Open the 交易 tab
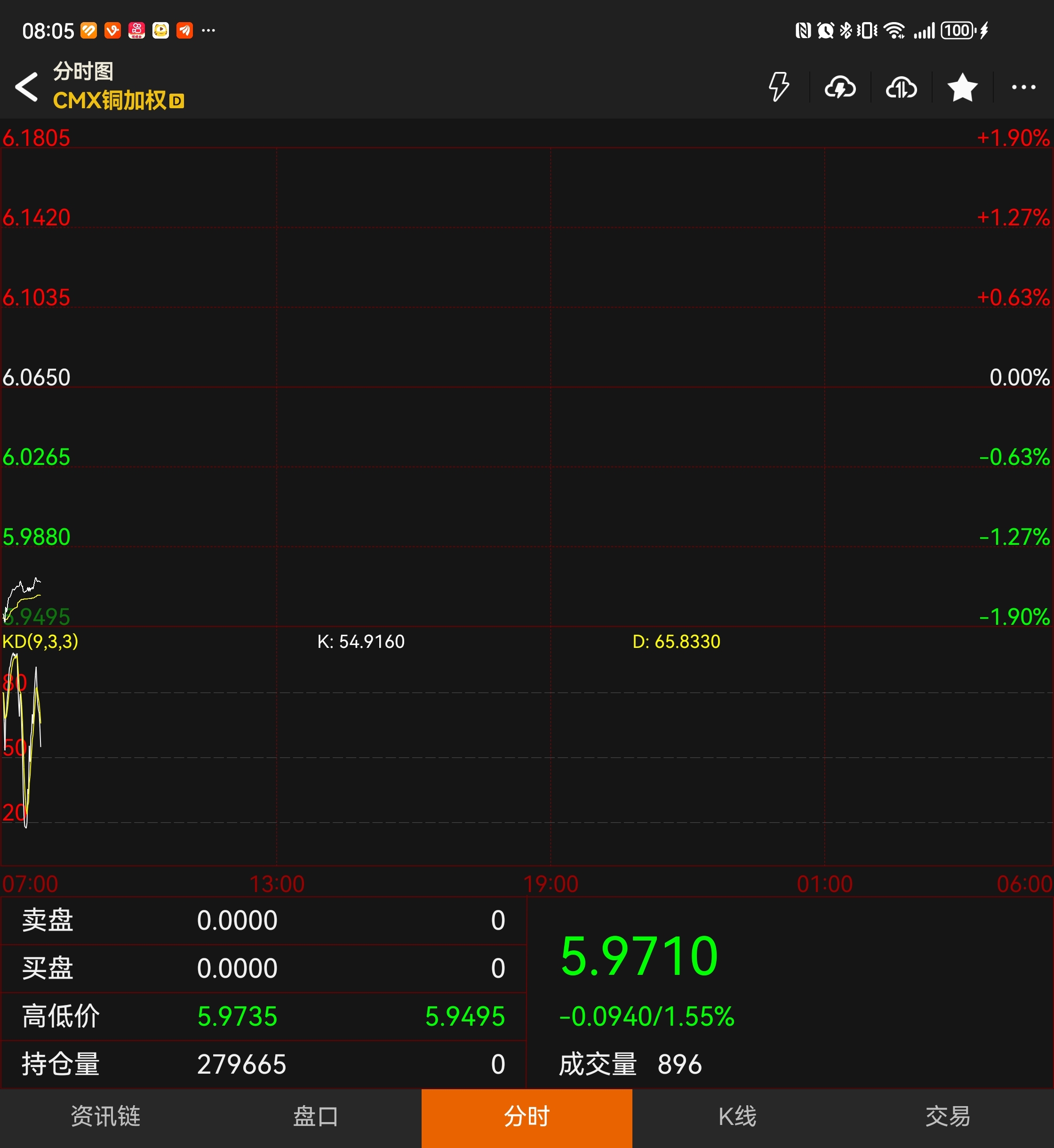The width and height of the screenshot is (1054, 1148). [948, 1116]
